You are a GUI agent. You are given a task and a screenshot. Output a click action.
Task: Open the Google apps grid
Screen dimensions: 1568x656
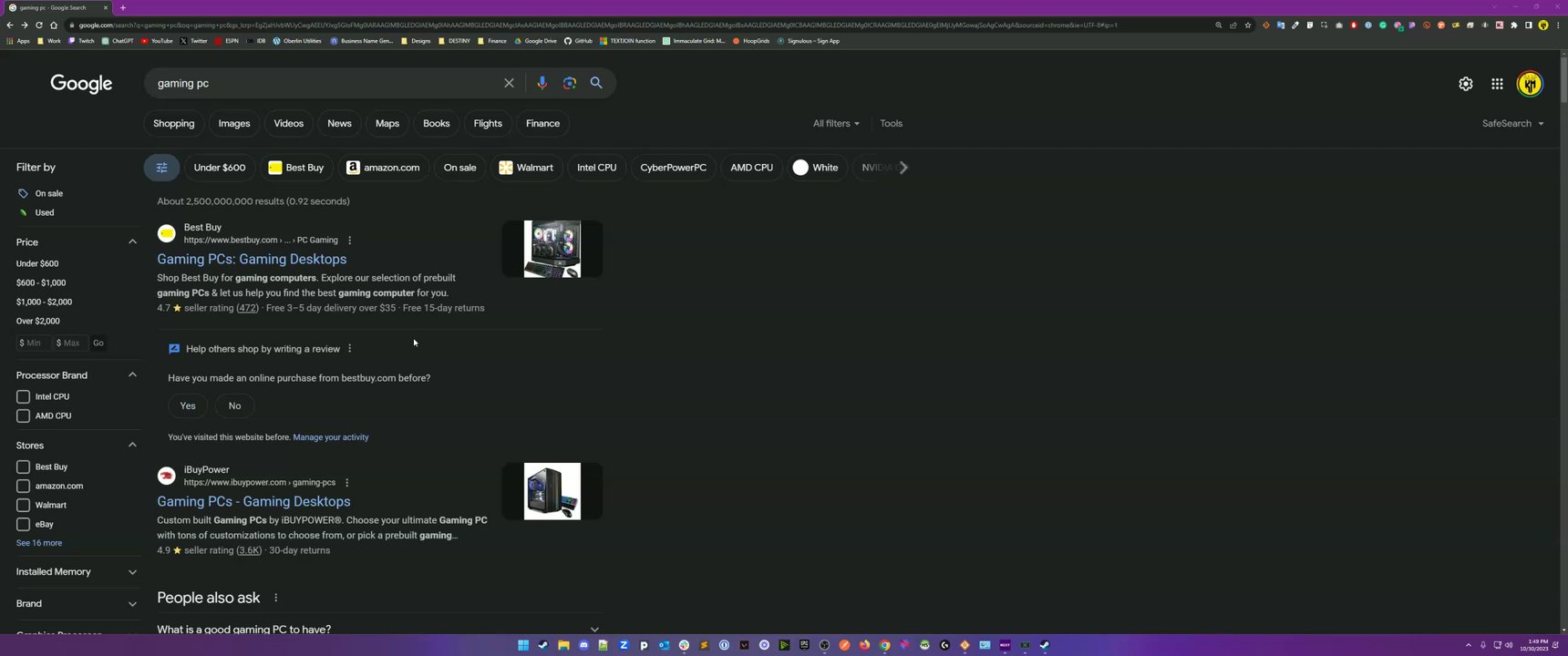click(x=1497, y=84)
